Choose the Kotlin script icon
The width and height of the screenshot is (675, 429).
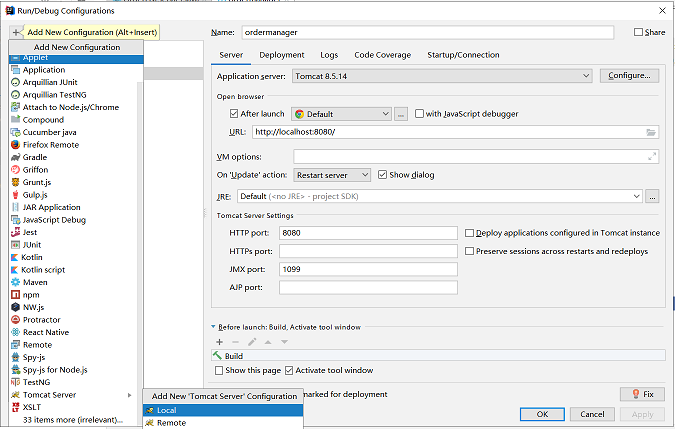(x=15, y=270)
